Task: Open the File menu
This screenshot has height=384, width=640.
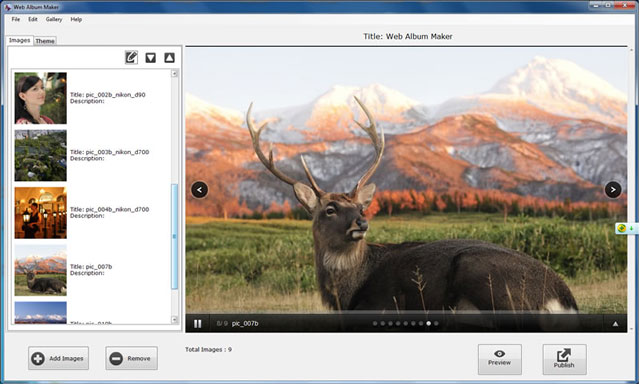Action: click(16, 19)
